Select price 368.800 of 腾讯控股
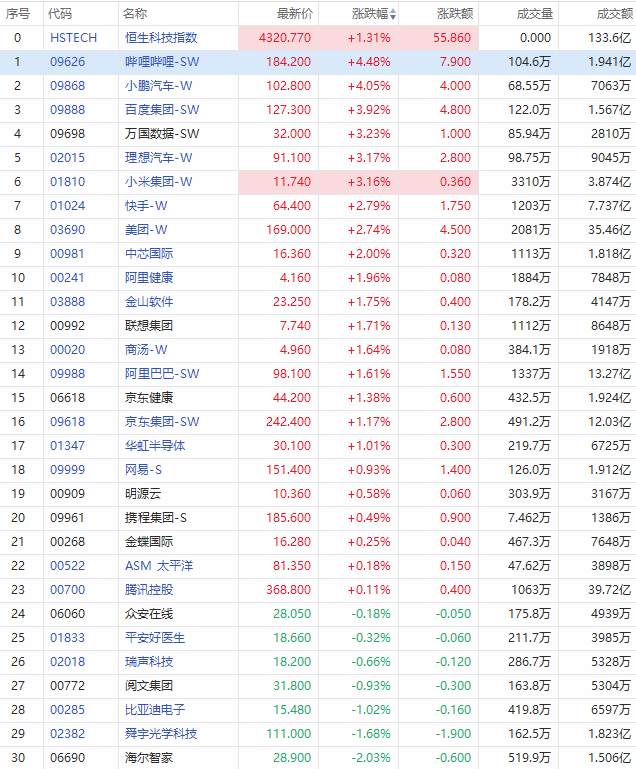This screenshot has width=636, height=769. [288, 590]
